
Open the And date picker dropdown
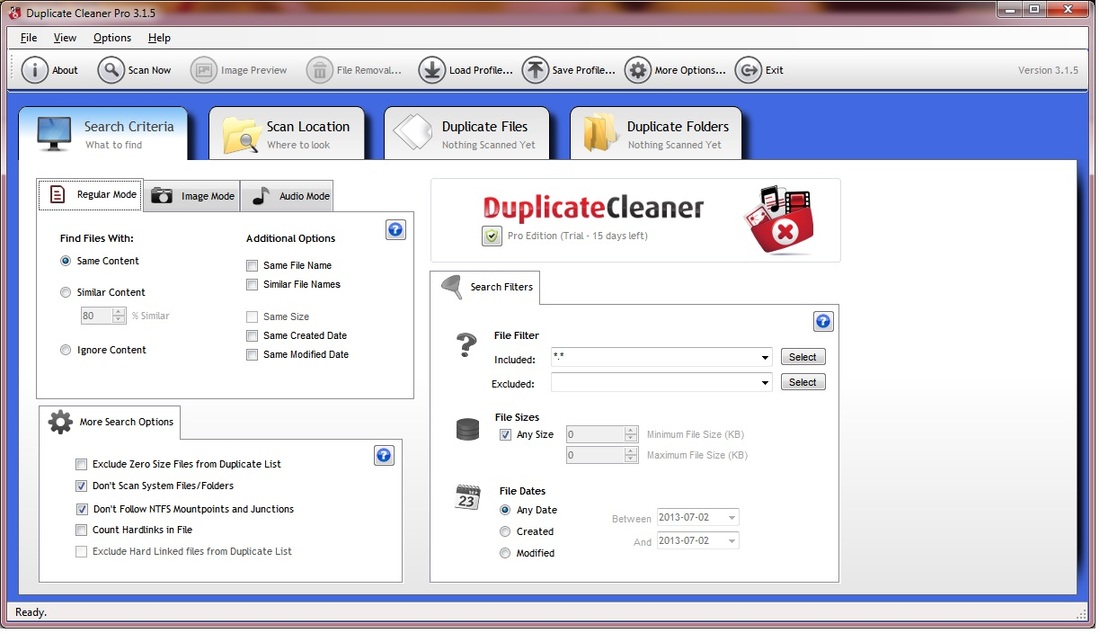point(731,541)
